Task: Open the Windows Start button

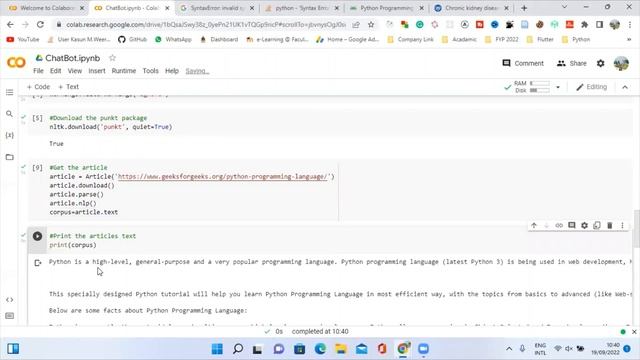Action: pos(217,349)
